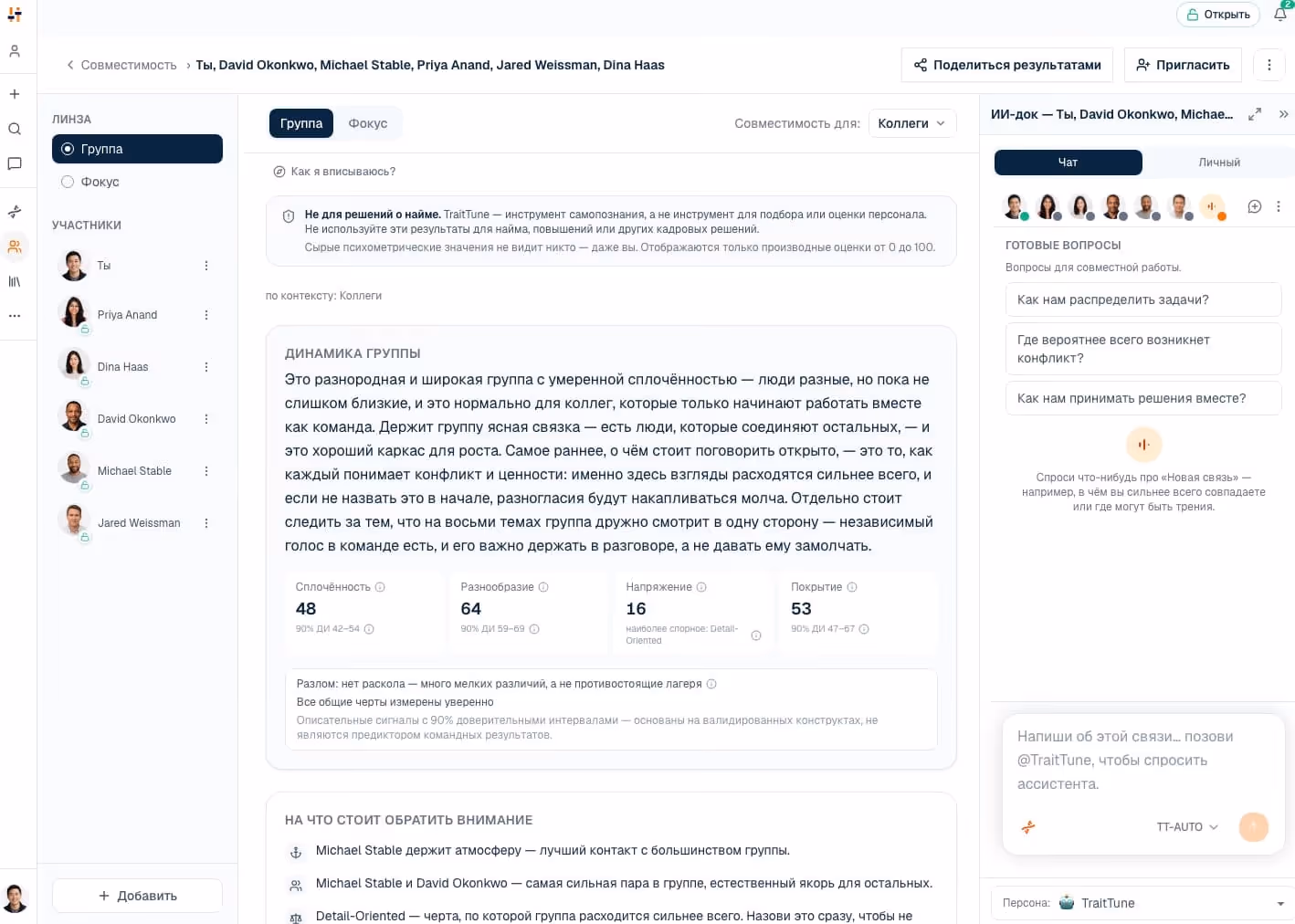Click the three-dots more icon in sidebar

point(15,316)
